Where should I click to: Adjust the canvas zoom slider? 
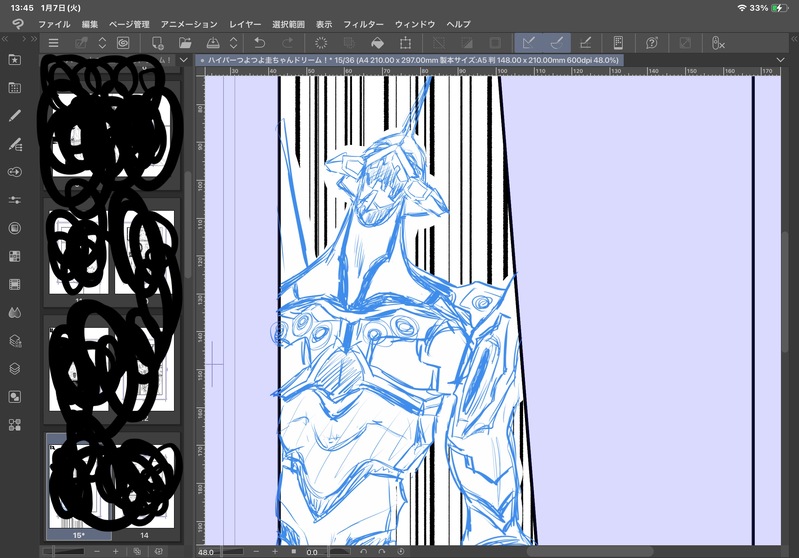234,551
